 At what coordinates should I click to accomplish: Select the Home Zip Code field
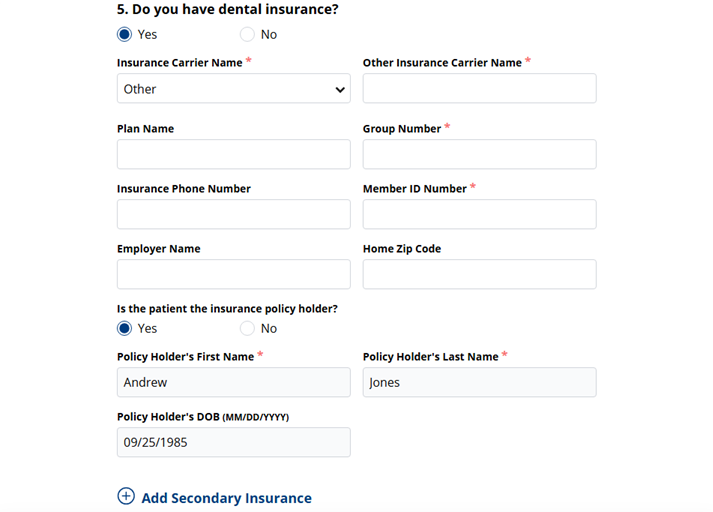click(479, 275)
